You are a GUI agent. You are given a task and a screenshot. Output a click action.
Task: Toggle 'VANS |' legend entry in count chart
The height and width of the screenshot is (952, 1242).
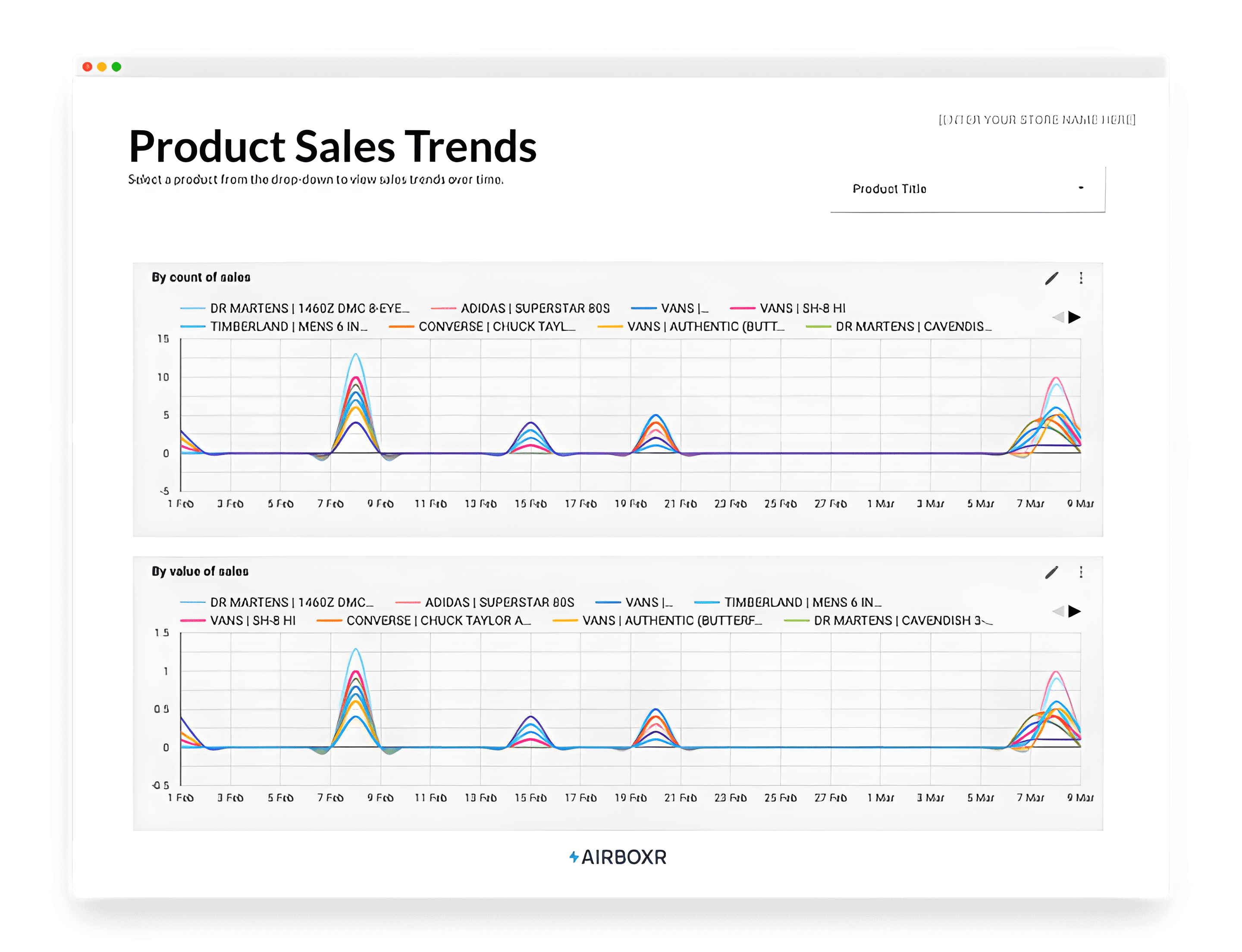click(x=670, y=308)
